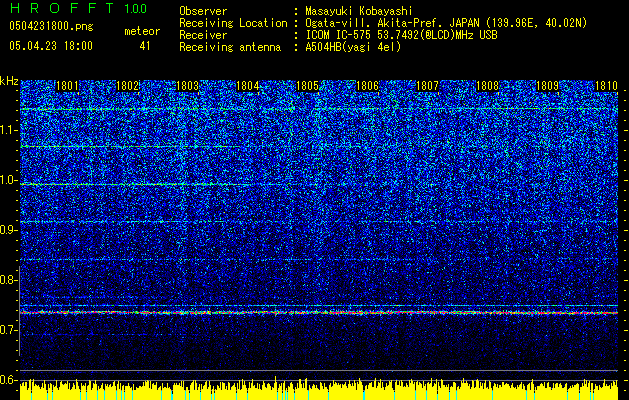The image size is (629, 400).
Task: Click the date stamp 05.04.23 18:00
Action: point(51,46)
